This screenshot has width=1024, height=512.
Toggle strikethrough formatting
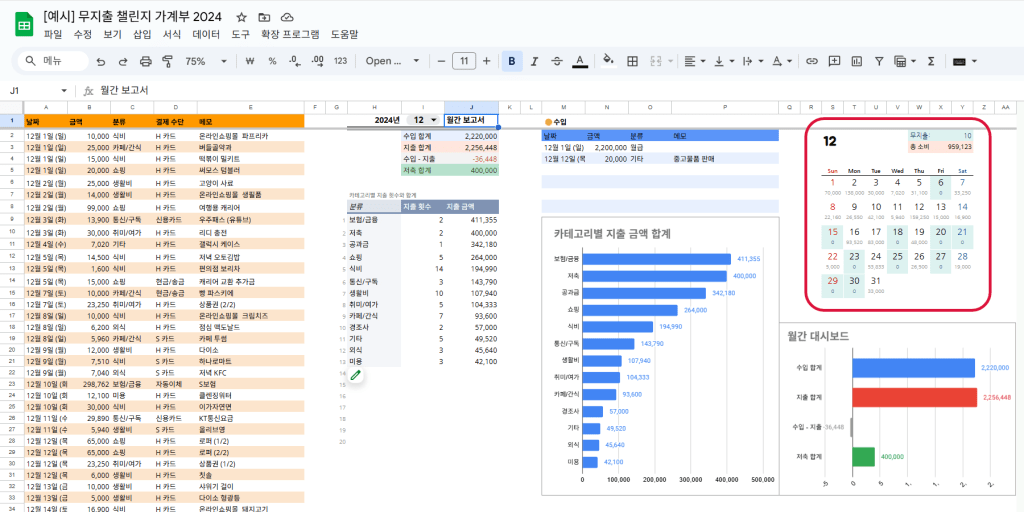click(x=557, y=61)
